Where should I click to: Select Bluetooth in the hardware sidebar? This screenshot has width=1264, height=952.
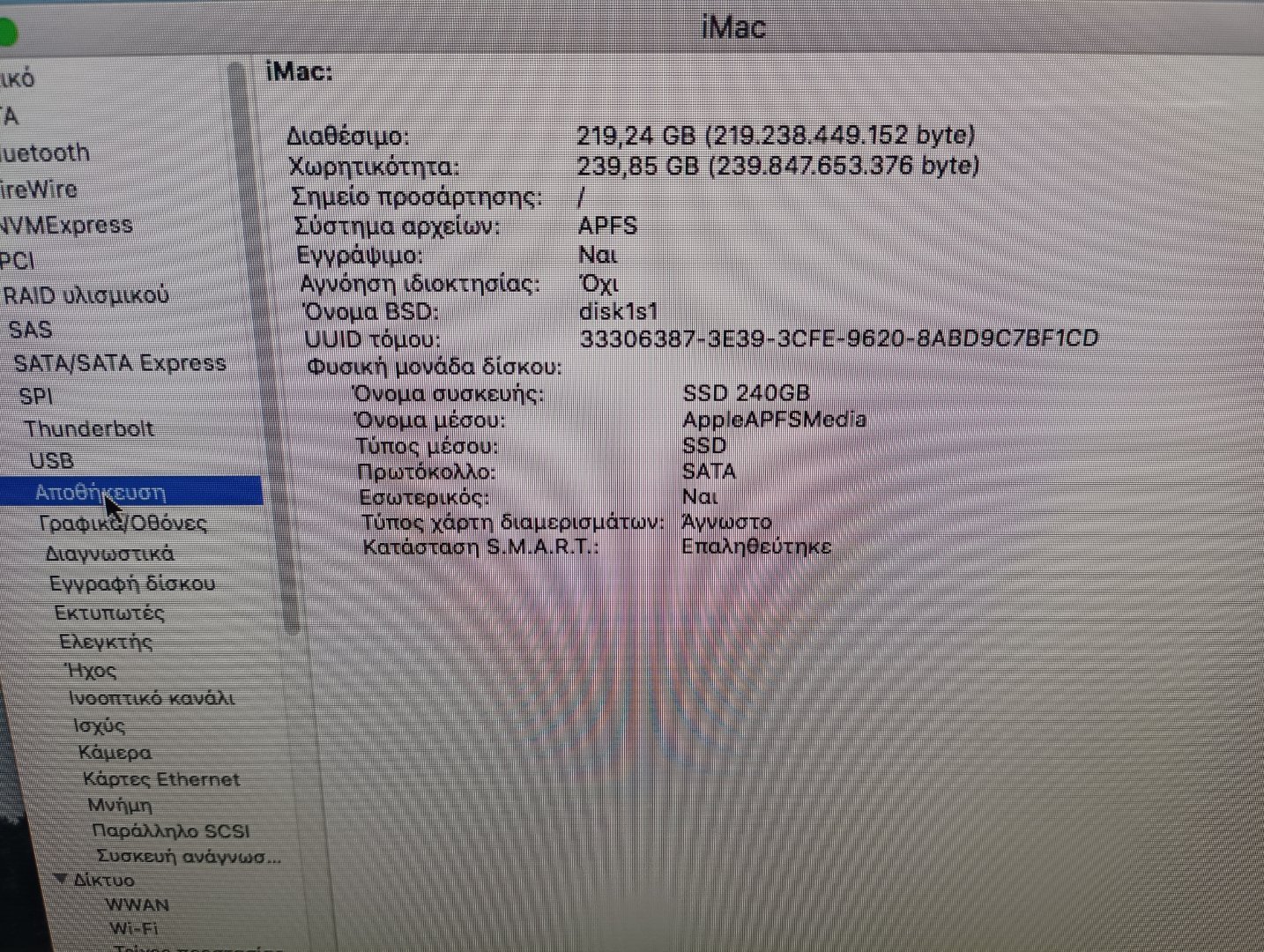click(x=44, y=153)
